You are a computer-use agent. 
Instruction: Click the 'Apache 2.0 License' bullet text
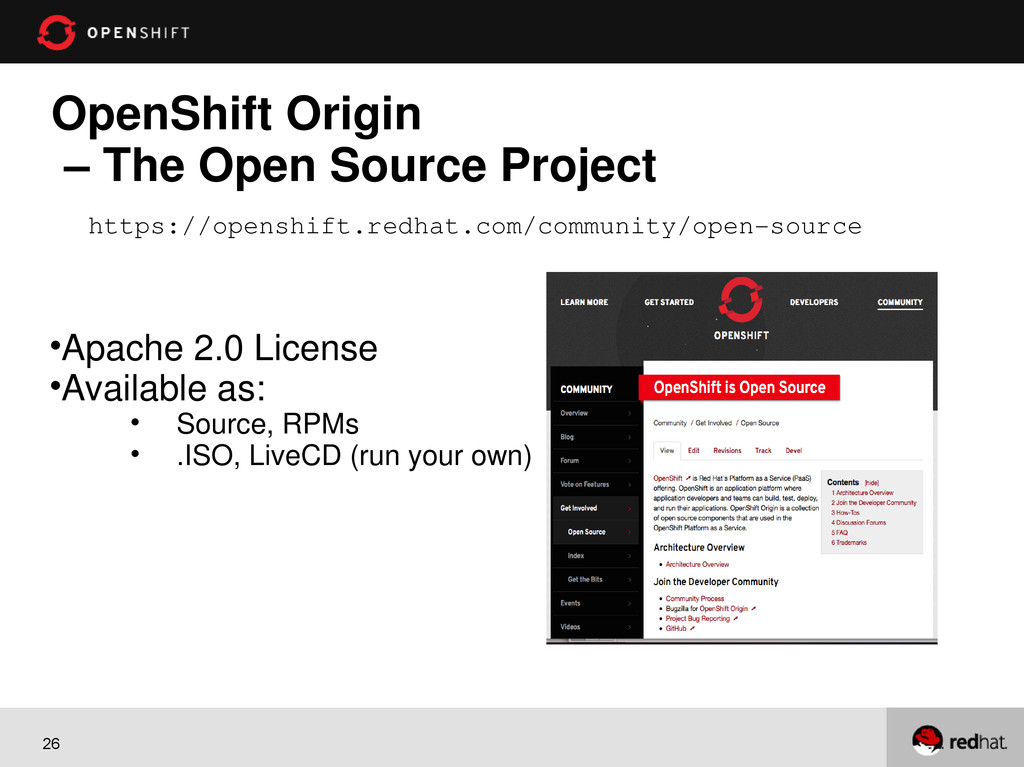(x=219, y=348)
